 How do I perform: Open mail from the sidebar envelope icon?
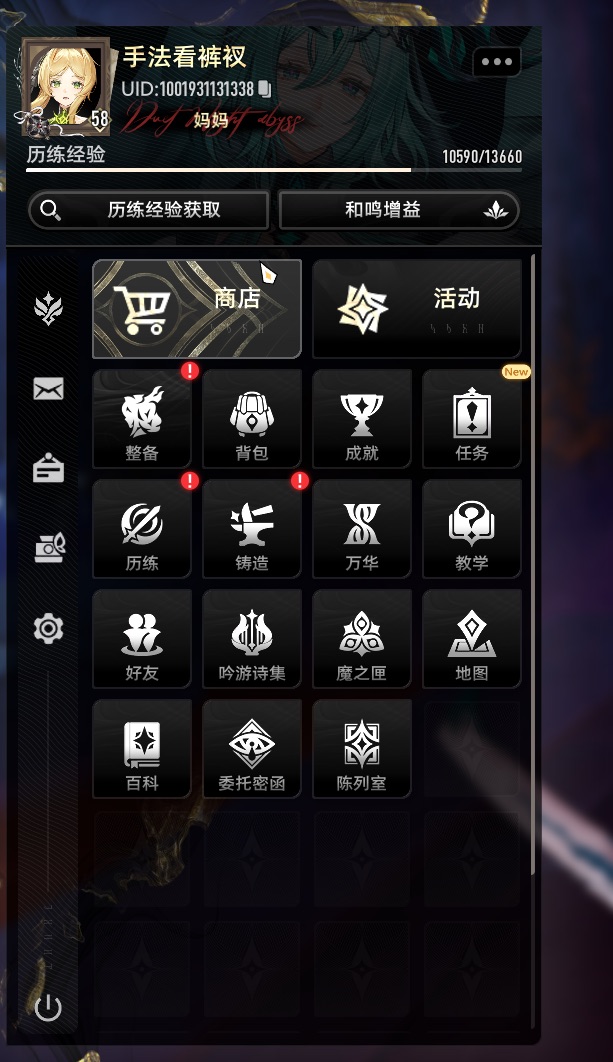[49, 389]
